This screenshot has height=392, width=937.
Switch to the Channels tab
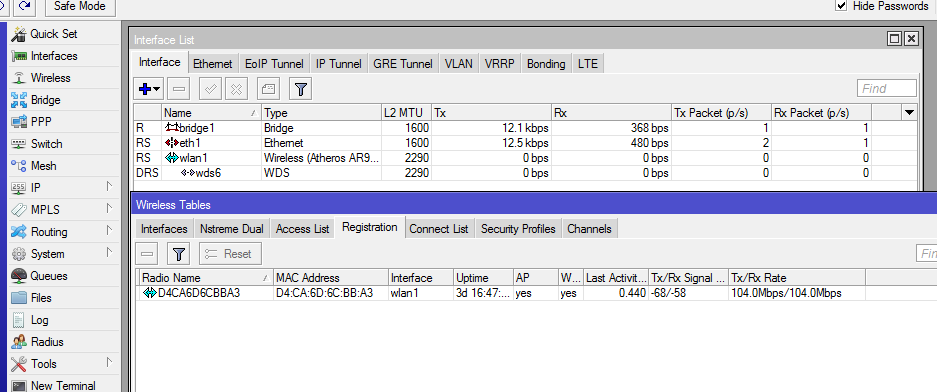(x=589, y=229)
